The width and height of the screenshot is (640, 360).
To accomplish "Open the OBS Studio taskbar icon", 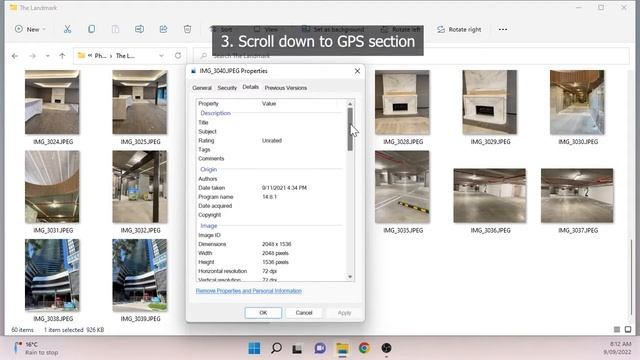I will (386, 348).
